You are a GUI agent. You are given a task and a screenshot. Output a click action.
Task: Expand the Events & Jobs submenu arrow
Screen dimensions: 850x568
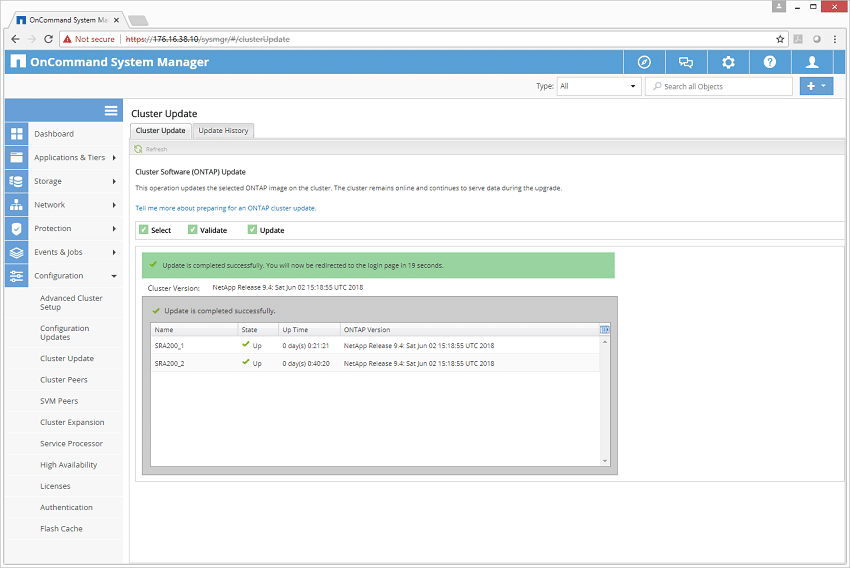coord(114,252)
